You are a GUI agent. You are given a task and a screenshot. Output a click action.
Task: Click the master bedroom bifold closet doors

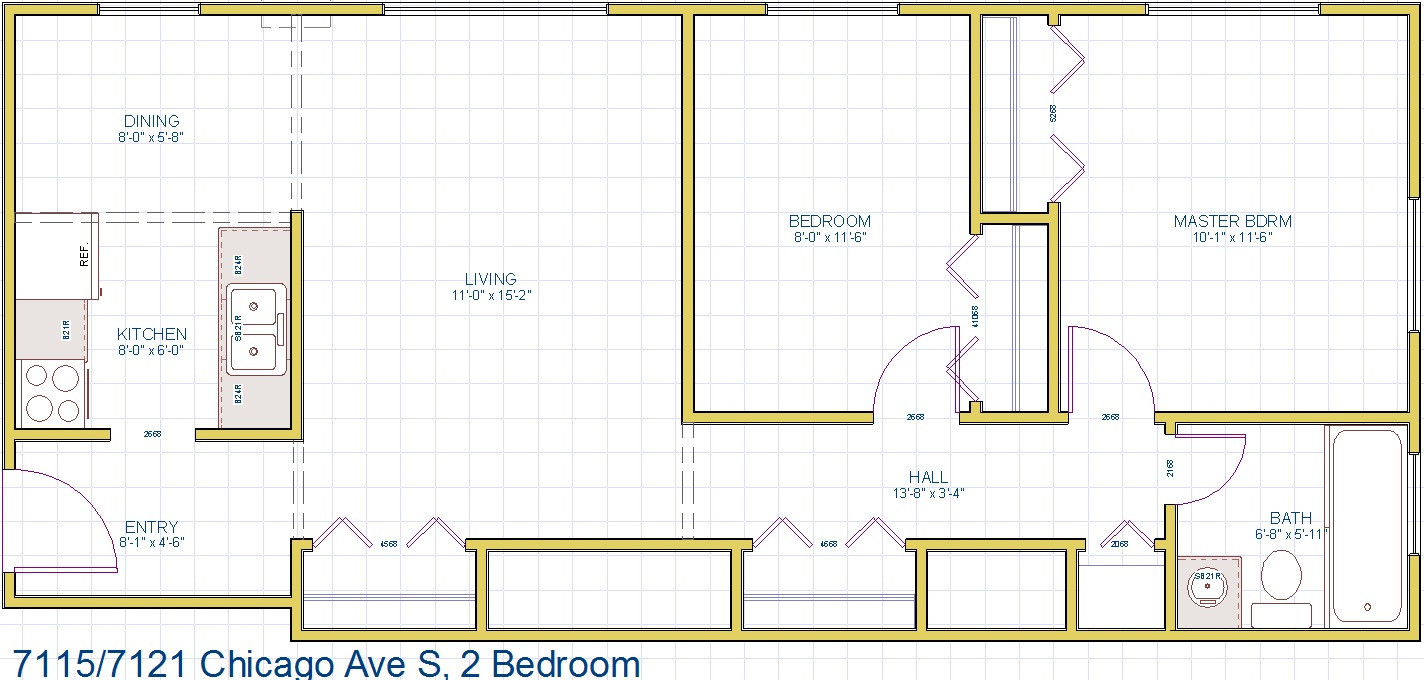point(1066,112)
